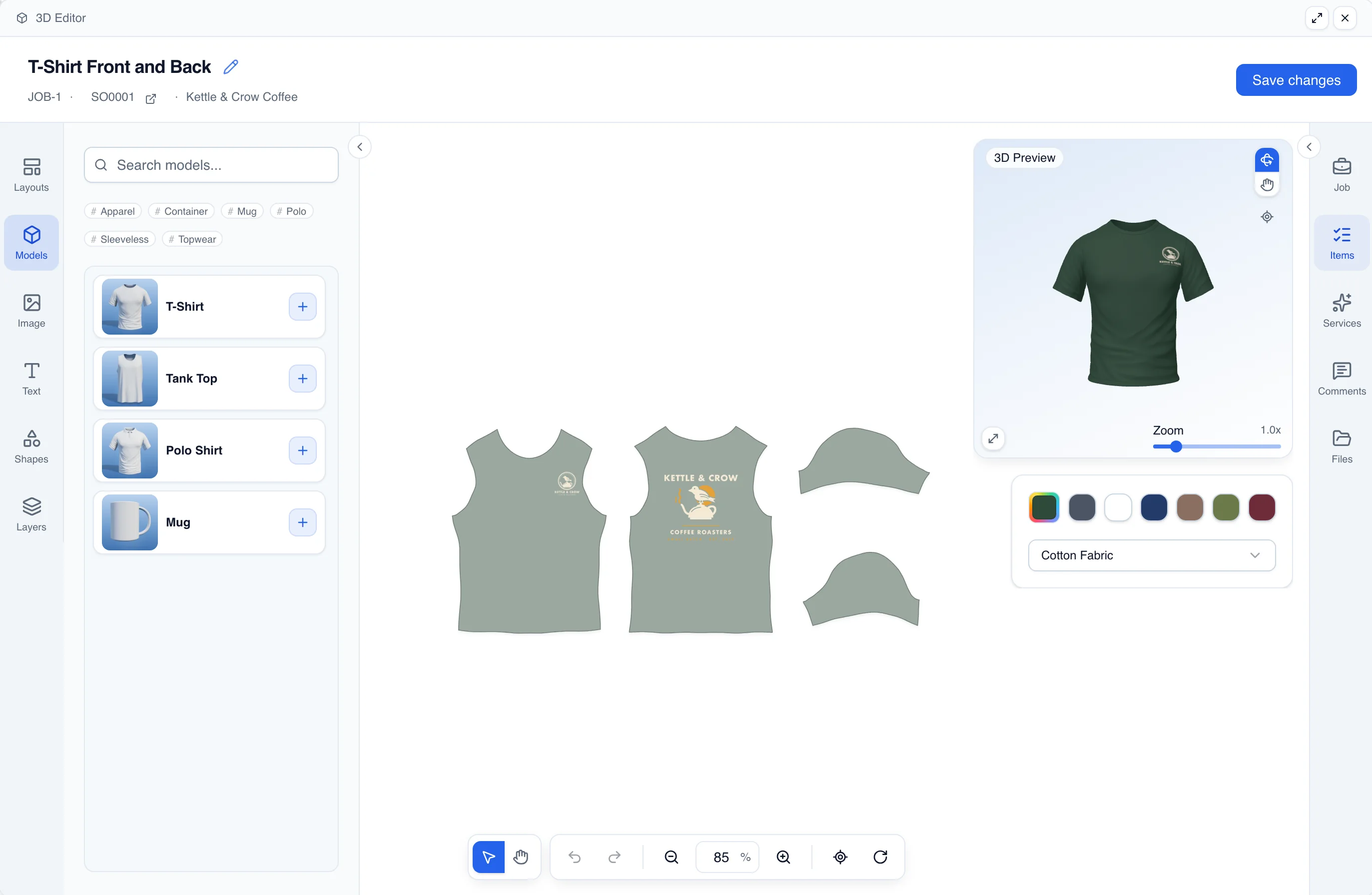Open the Layers panel

pos(31,514)
